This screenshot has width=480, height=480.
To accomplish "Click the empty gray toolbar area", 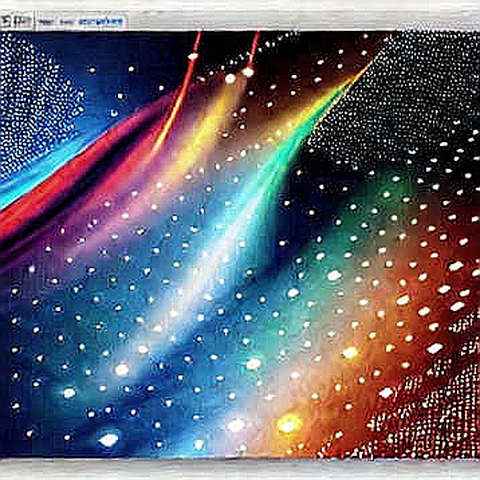I will click(300, 21).
